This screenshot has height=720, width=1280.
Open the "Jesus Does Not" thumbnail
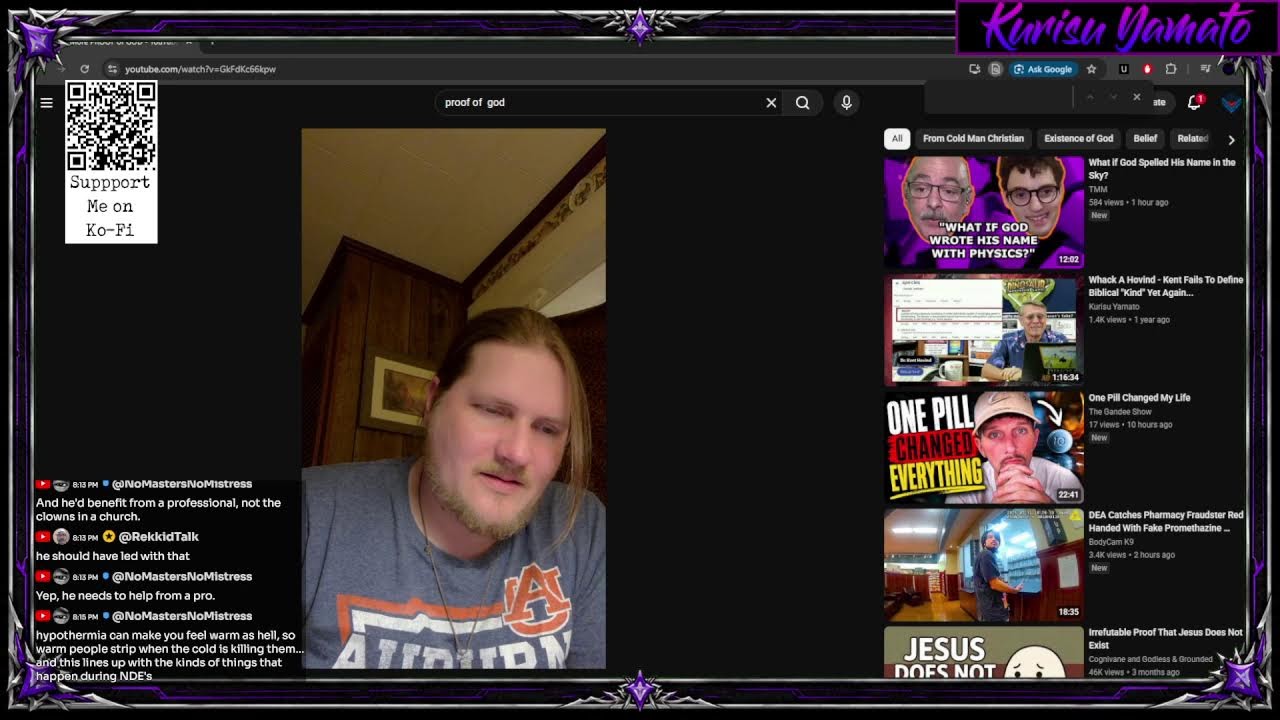click(x=984, y=652)
